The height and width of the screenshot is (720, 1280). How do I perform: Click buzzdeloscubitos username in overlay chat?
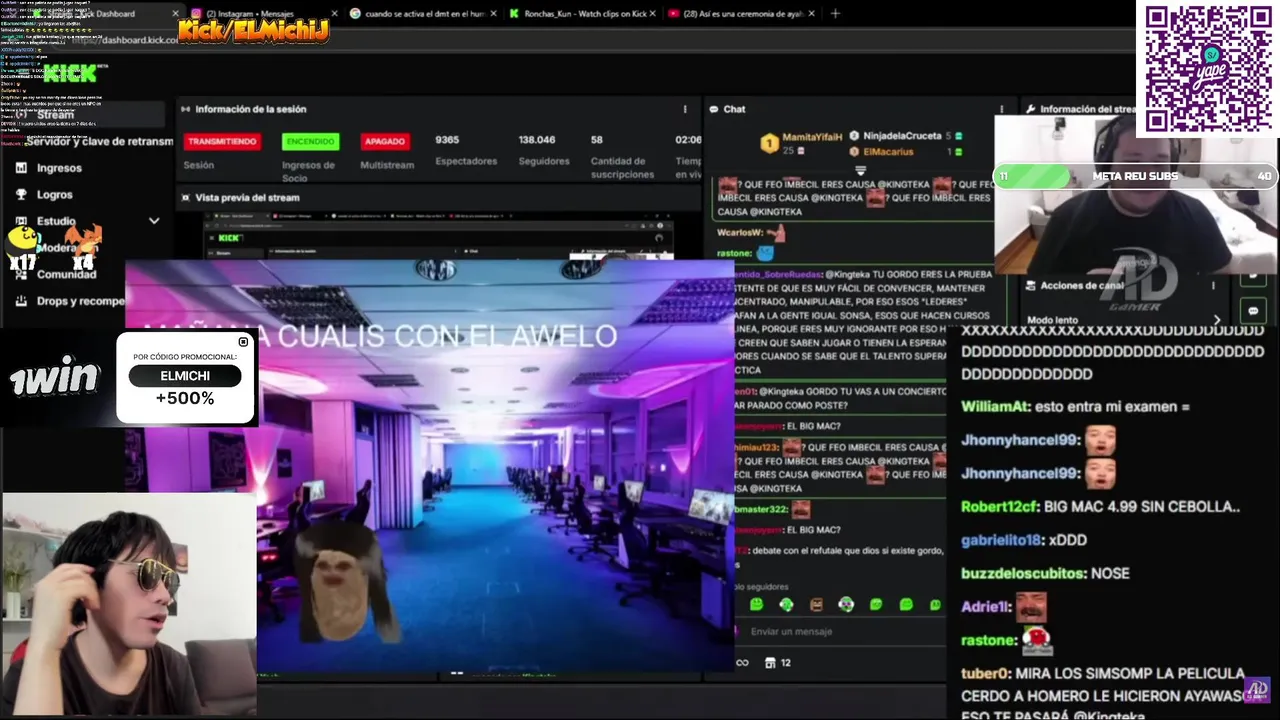click(1023, 573)
